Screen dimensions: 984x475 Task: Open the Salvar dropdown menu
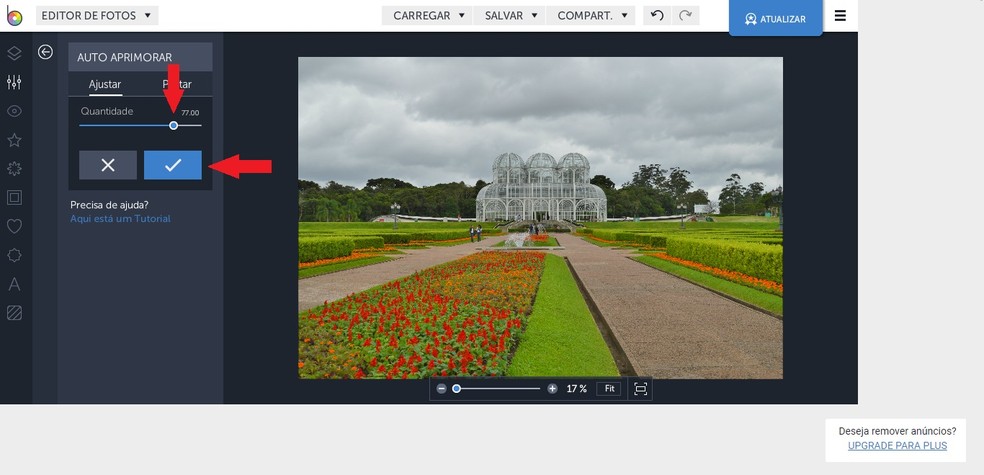click(x=509, y=16)
